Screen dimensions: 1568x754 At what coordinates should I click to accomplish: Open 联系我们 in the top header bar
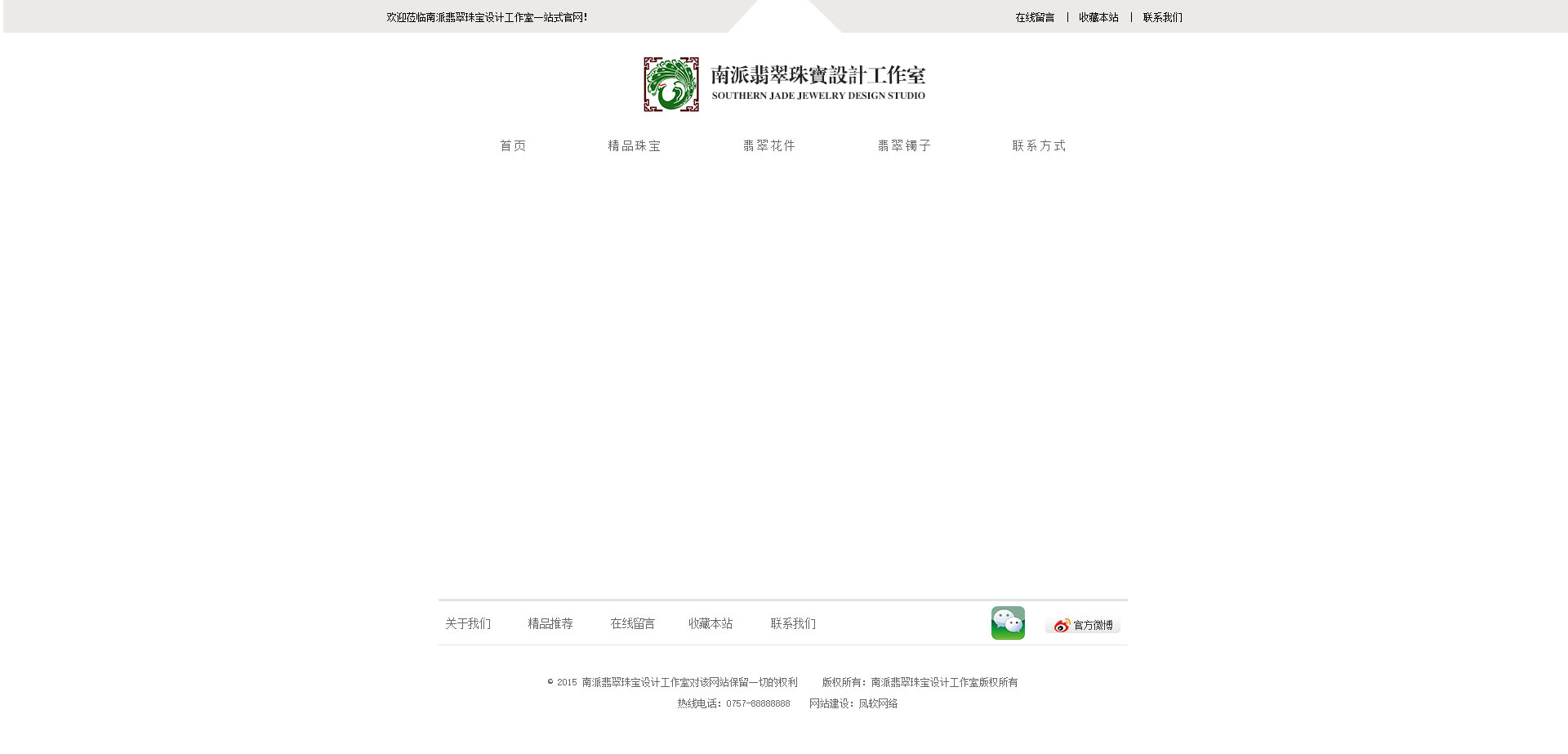(x=1162, y=17)
